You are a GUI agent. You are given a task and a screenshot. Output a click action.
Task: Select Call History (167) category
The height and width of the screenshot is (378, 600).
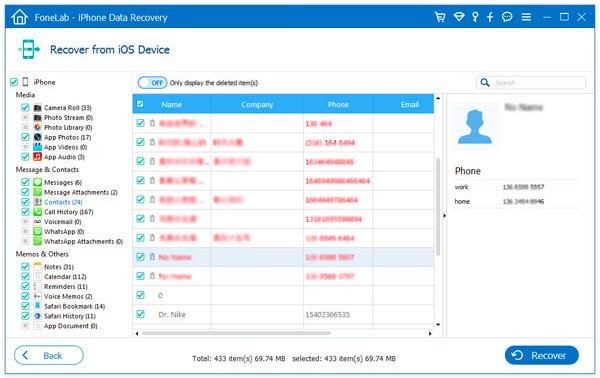68,212
